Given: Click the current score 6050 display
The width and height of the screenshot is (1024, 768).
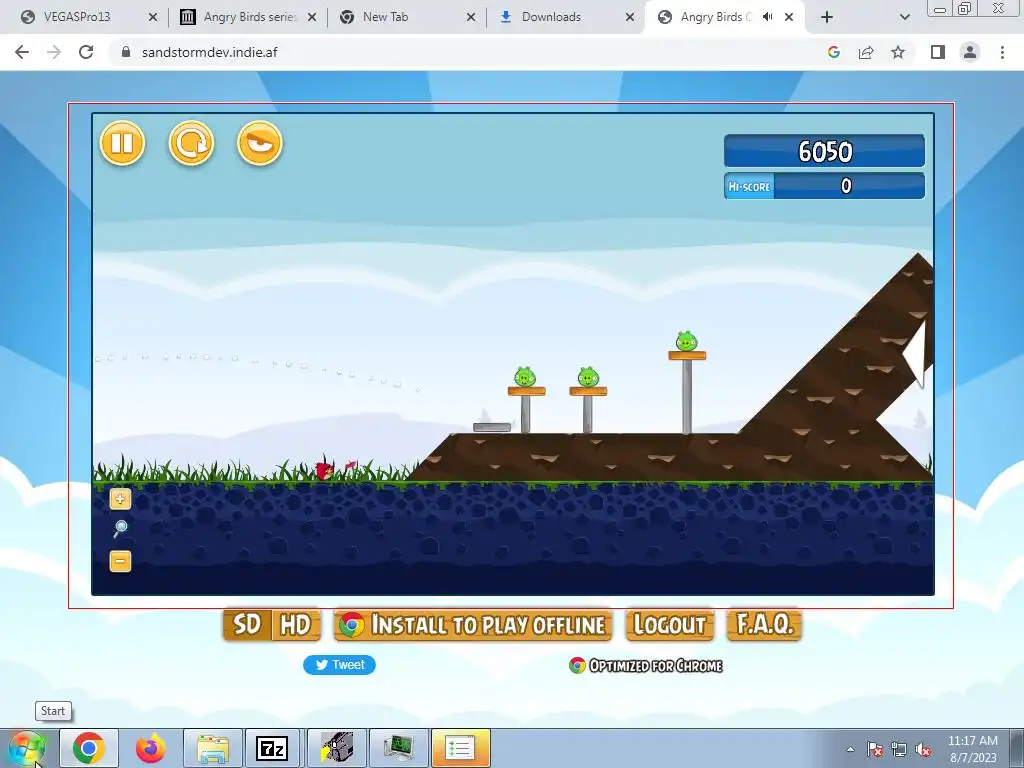Looking at the screenshot, I should click(825, 152).
